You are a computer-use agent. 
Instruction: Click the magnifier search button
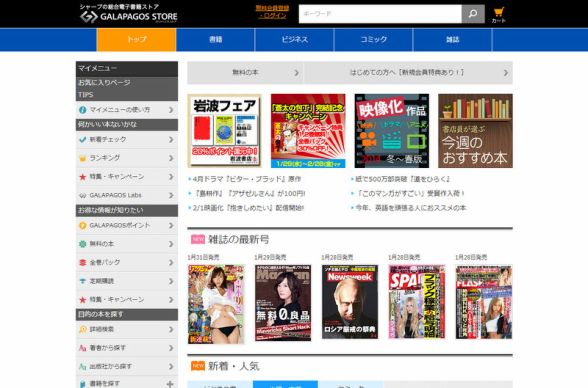pyautogui.click(x=473, y=14)
